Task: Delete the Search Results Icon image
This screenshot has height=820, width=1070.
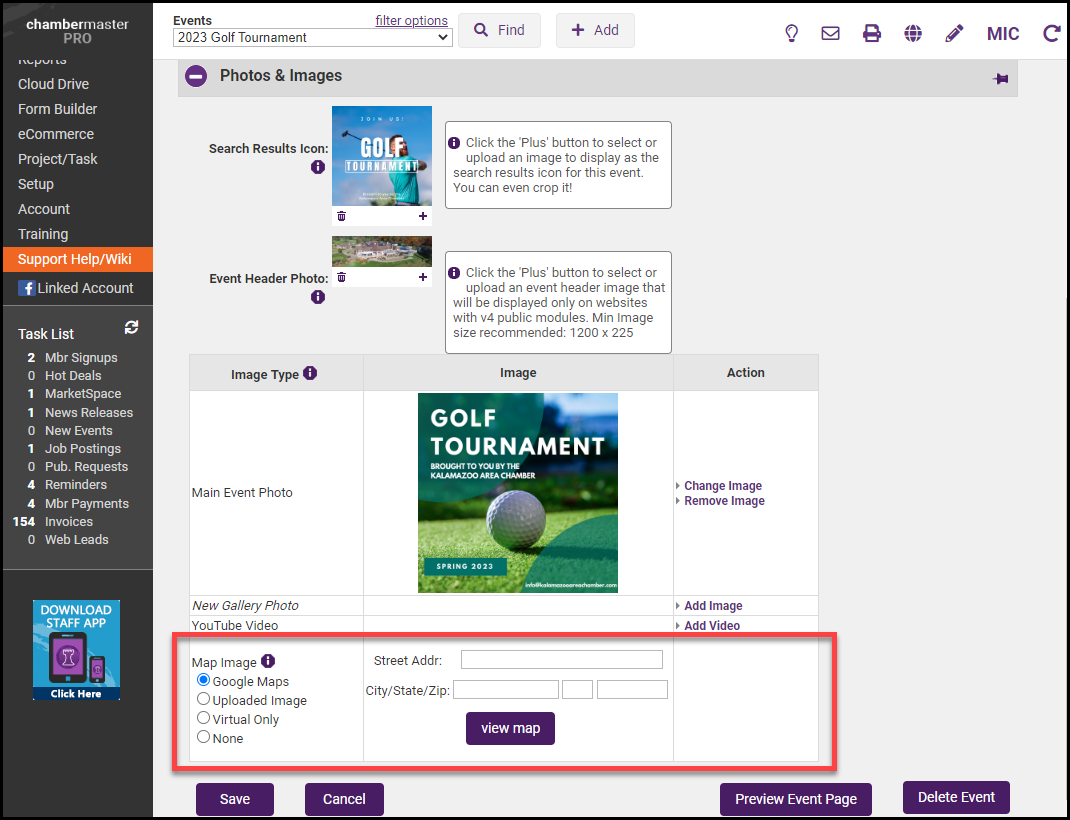Action: point(341,216)
